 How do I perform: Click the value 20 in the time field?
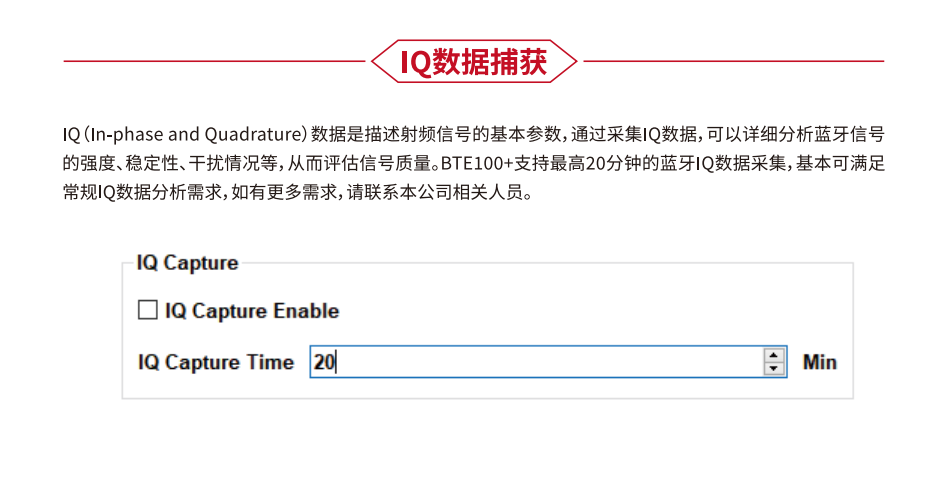pyautogui.click(x=323, y=362)
